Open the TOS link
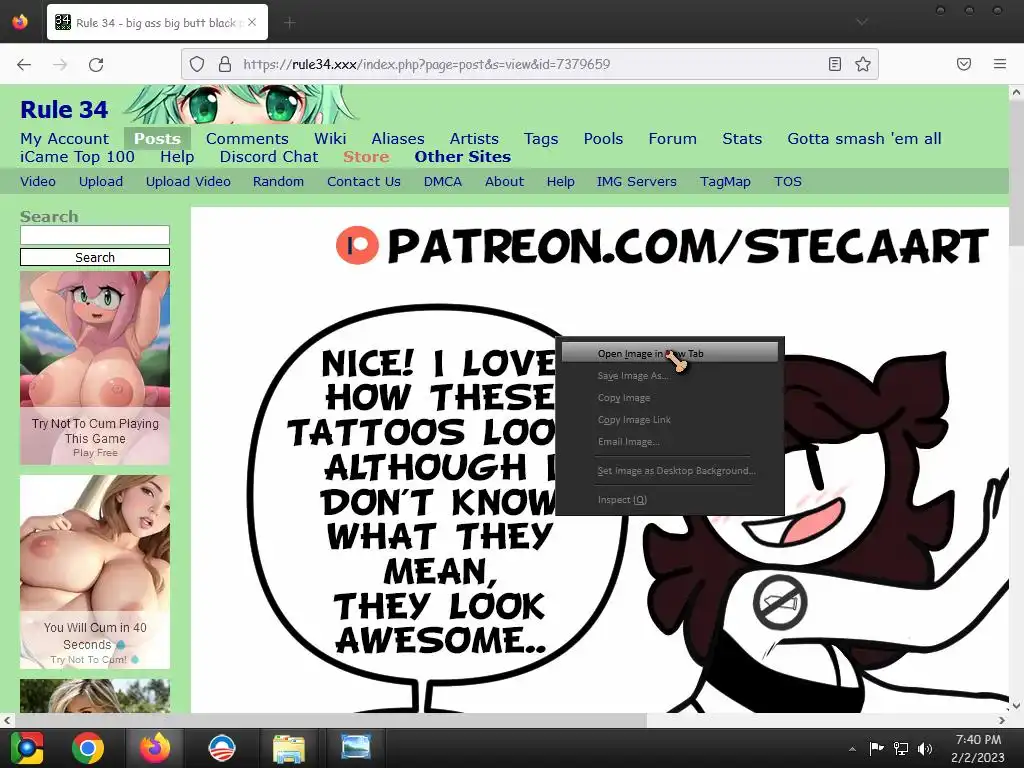This screenshot has height=768, width=1024. tap(788, 182)
